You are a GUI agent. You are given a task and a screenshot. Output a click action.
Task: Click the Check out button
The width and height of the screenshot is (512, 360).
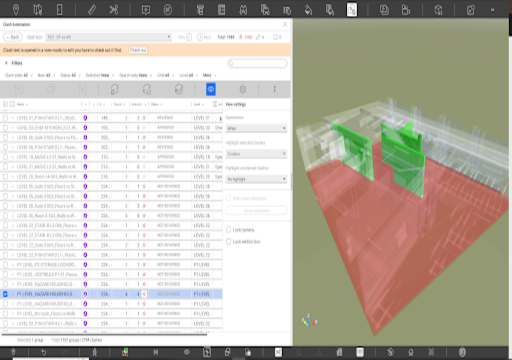click(x=138, y=50)
